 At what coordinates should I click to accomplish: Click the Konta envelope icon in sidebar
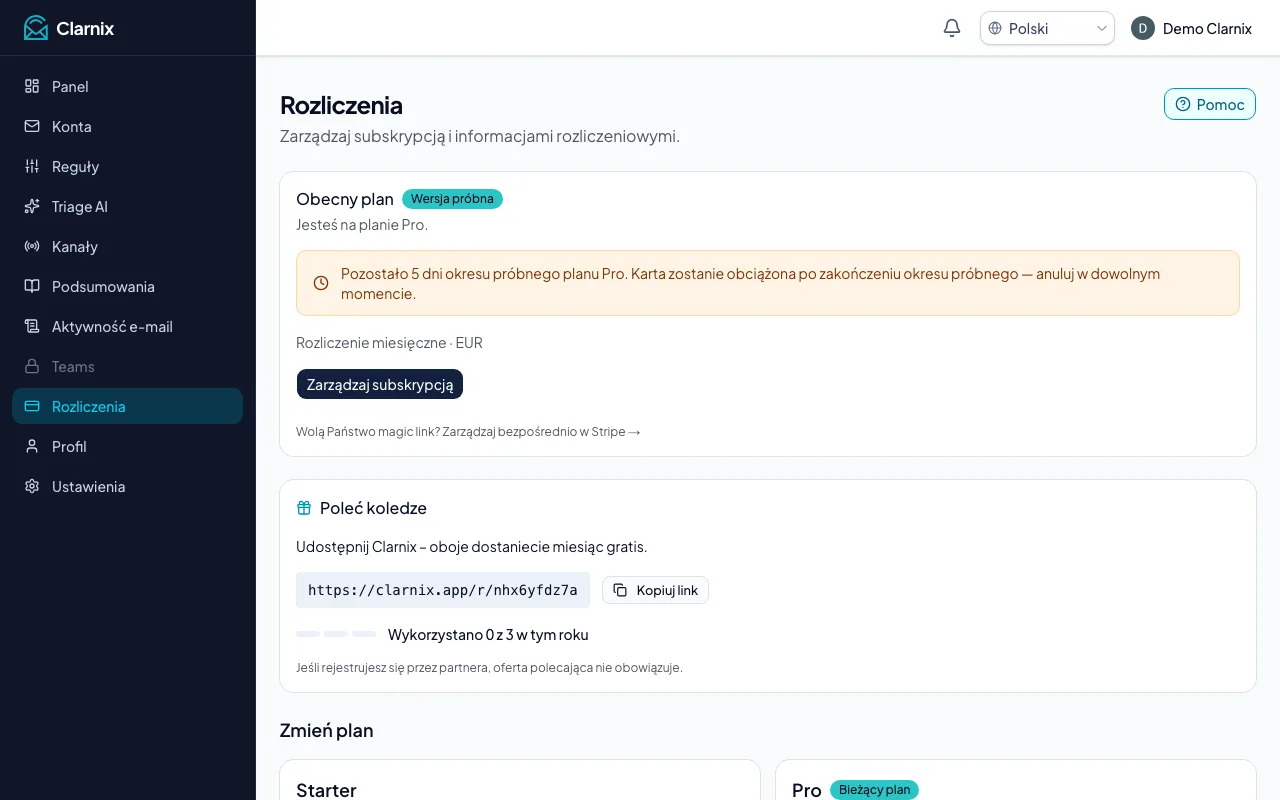(x=32, y=127)
